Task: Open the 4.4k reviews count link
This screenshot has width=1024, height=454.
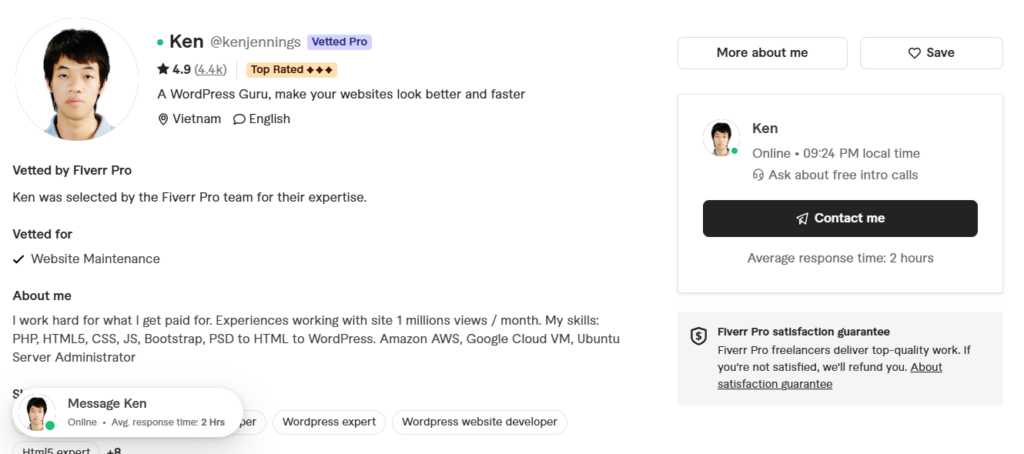Action: (x=210, y=69)
